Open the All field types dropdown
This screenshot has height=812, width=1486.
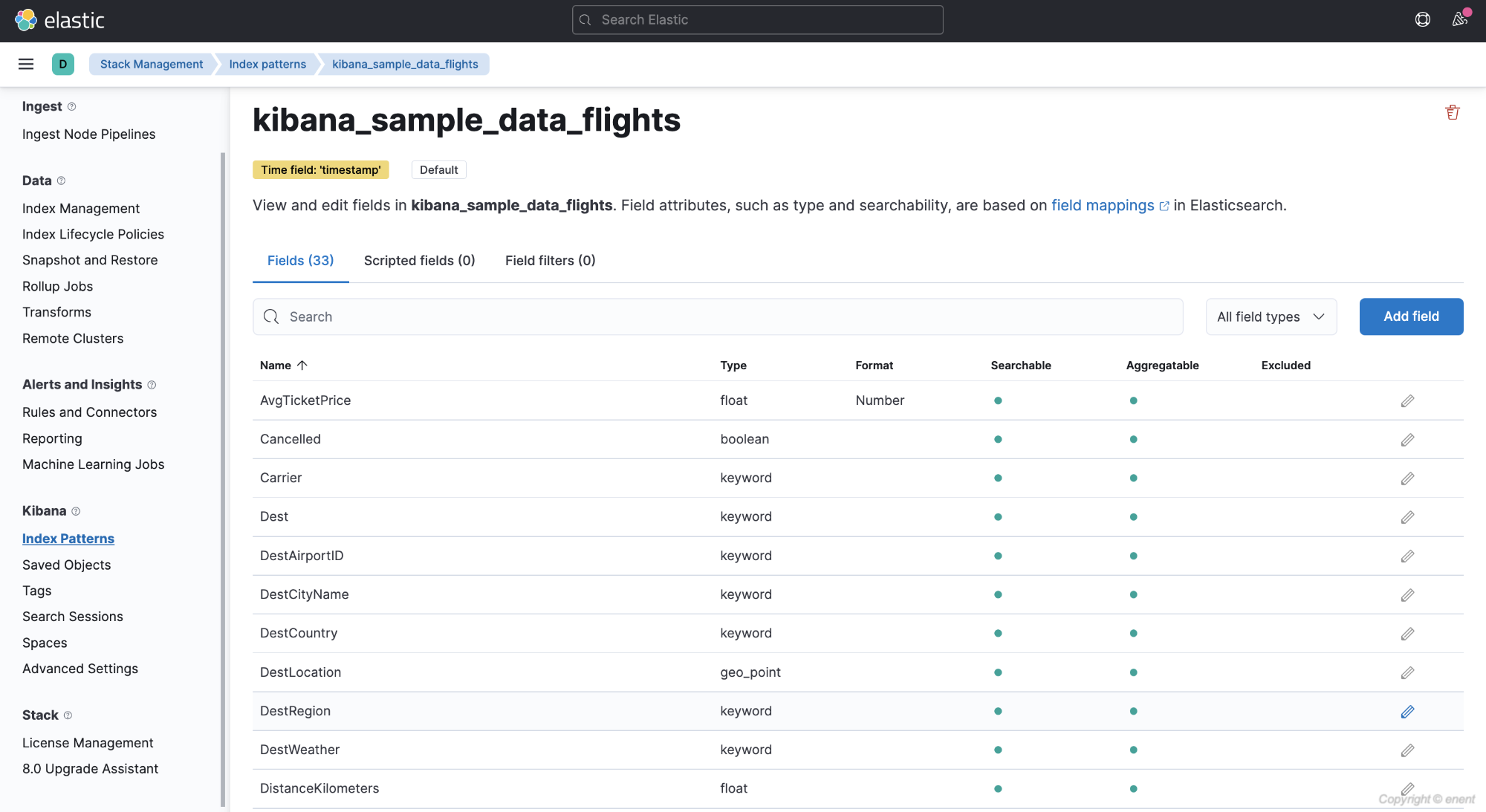[1271, 316]
